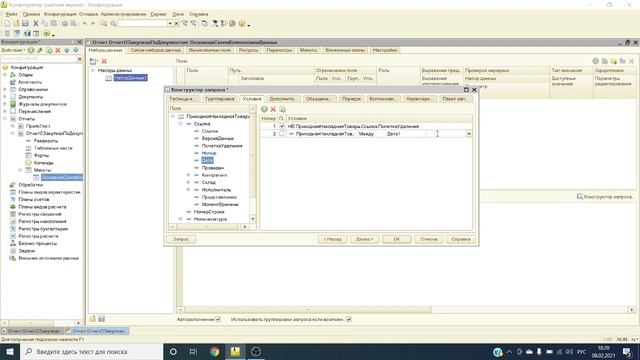The height and width of the screenshot is (360, 640).
Task: Open the toolbar search box dropdown arrow
Action: click(170, 24)
